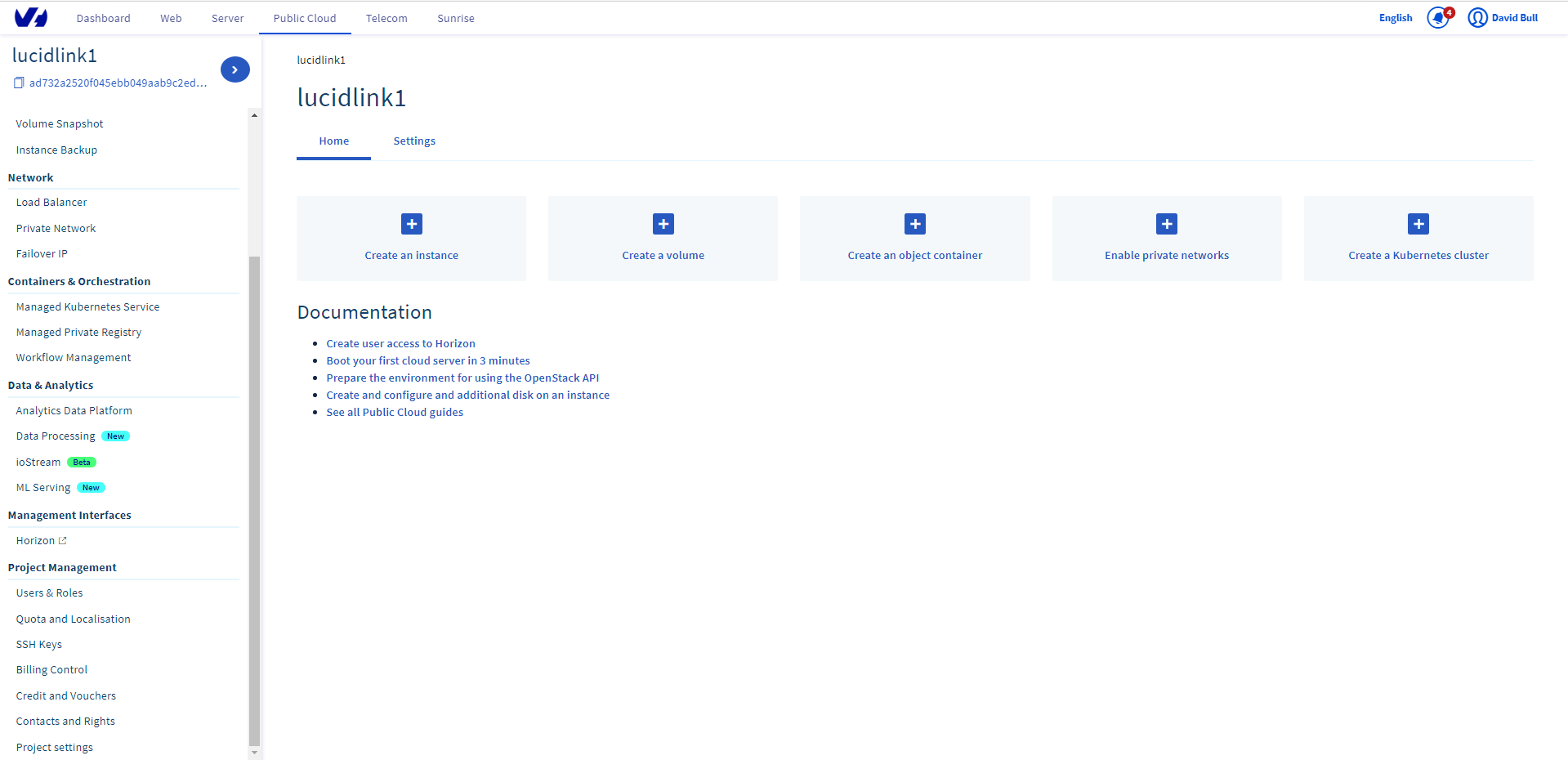Open Billing Control in the sidebar
Viewport: 1568px width, 760px height.
click(x=51, y=669)
